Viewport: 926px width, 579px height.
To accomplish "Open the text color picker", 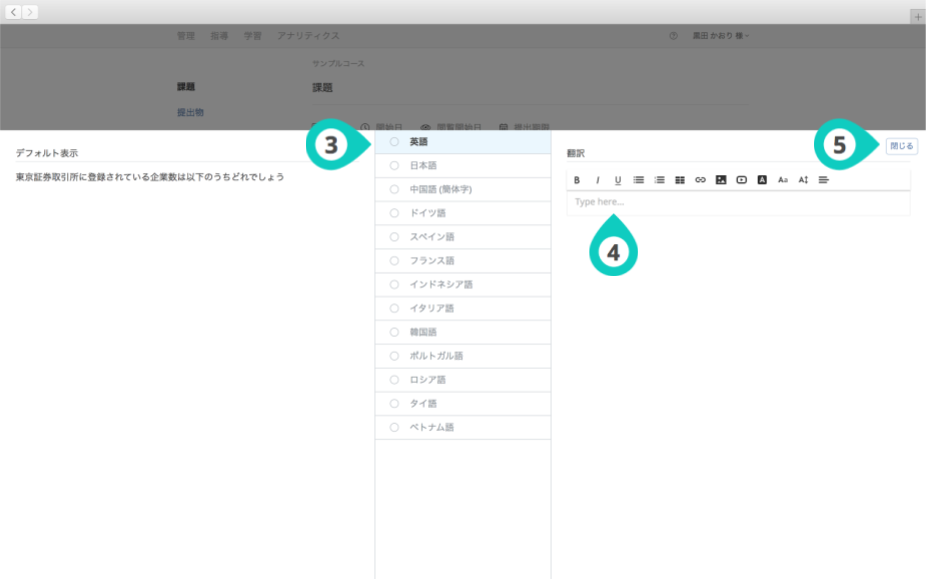I will tap(762, 180).
